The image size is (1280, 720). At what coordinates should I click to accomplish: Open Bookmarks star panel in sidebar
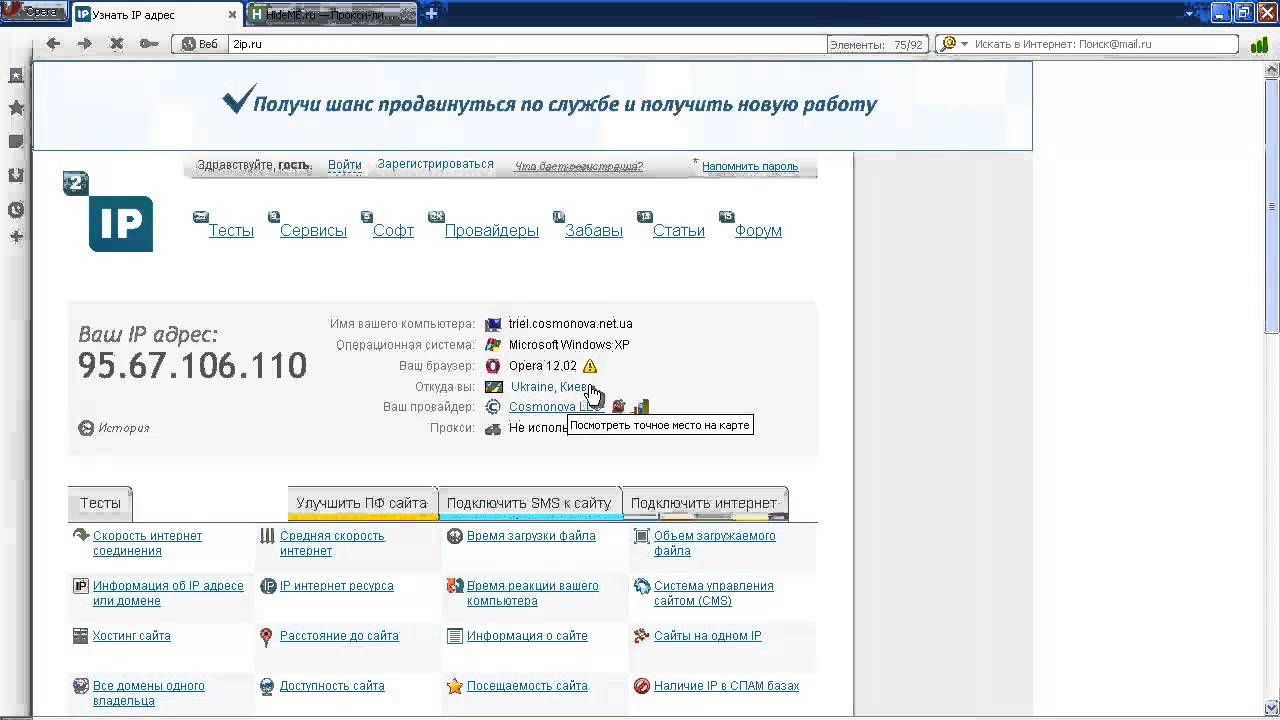[16, 108]
